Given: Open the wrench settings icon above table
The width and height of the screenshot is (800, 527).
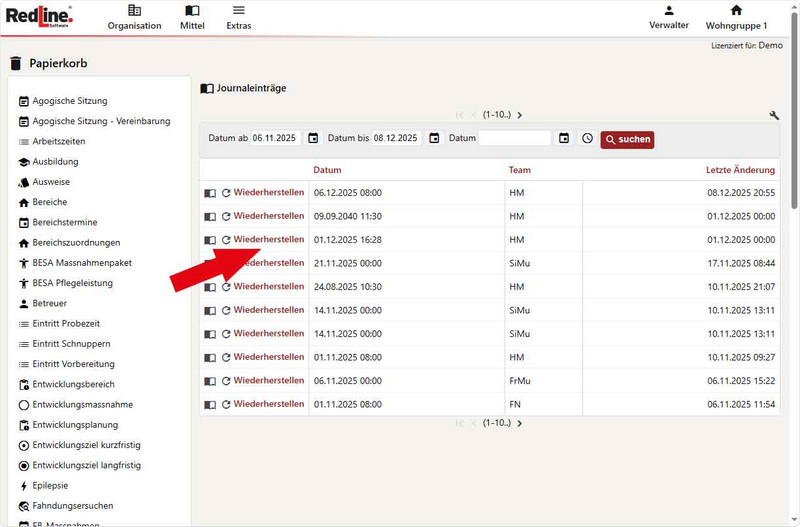Looking at the screenshot, I should click(774, 115).
